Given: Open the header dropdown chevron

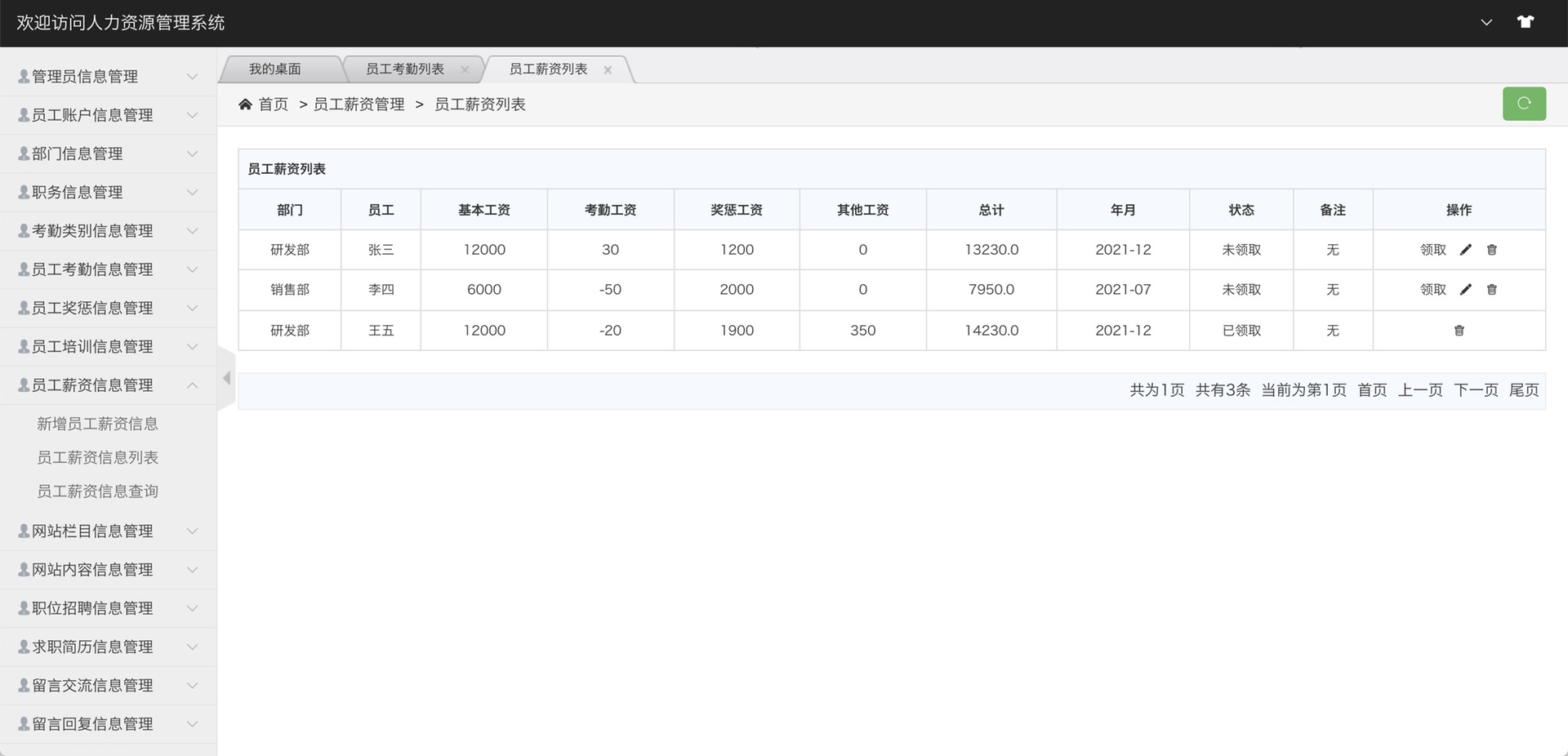Looking at the screenshot, I should click(1486, 22).
